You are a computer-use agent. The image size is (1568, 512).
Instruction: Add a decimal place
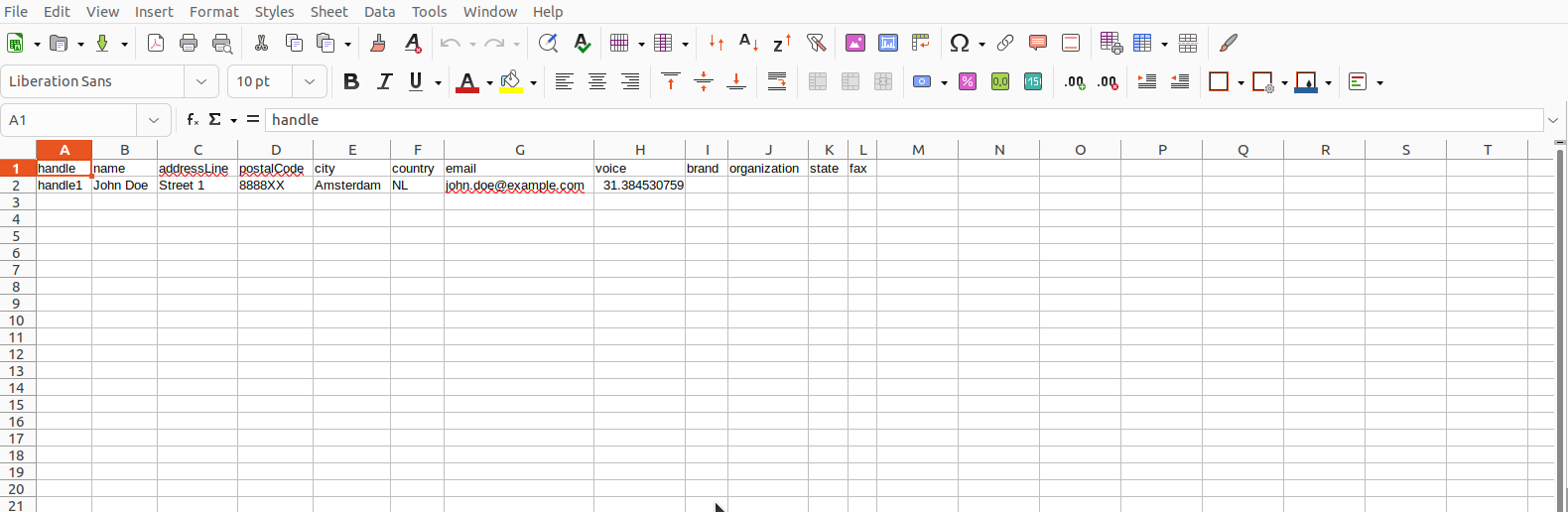click(x=1075, y=81)
